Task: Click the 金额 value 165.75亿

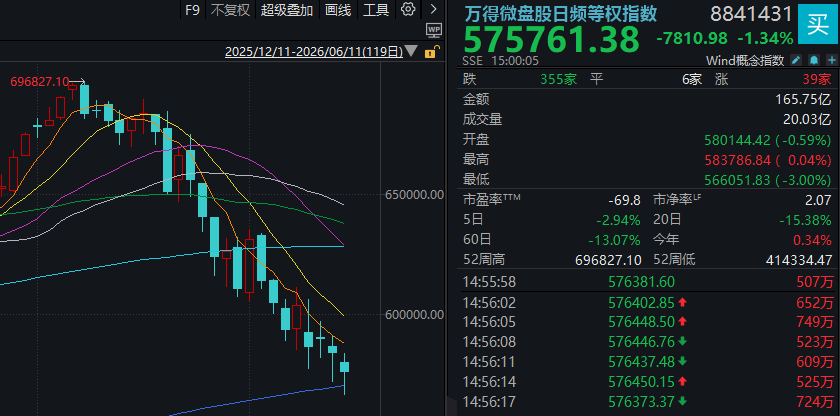Action: click(804, 100)
